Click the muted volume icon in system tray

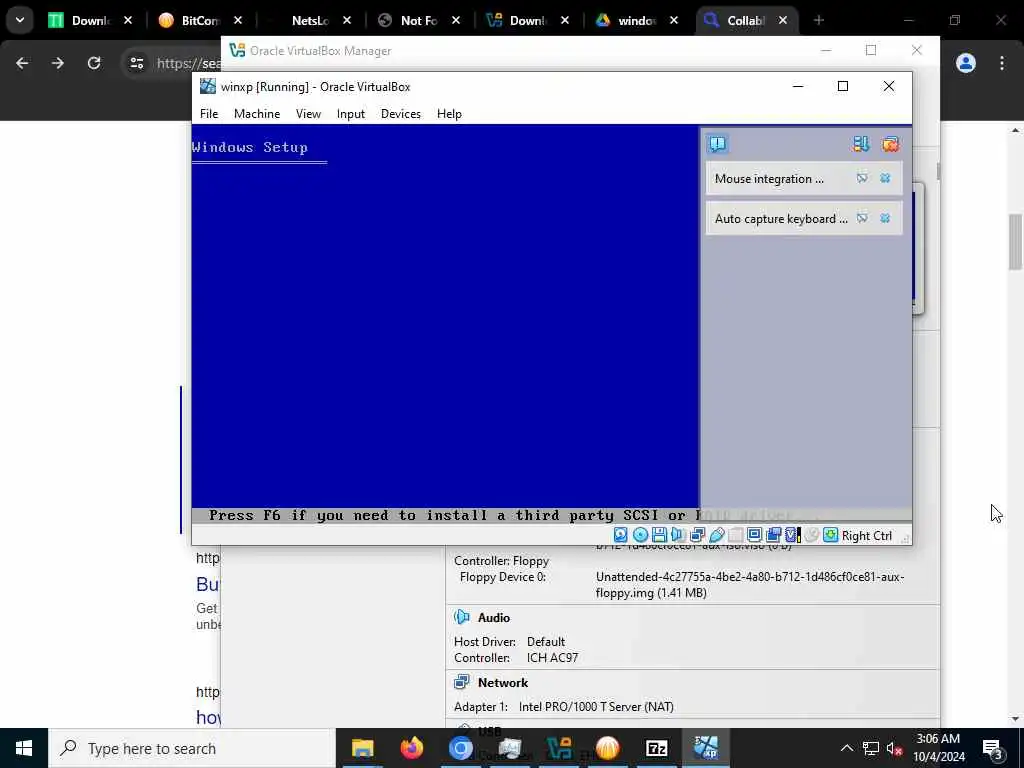click(x=895, y=748)
